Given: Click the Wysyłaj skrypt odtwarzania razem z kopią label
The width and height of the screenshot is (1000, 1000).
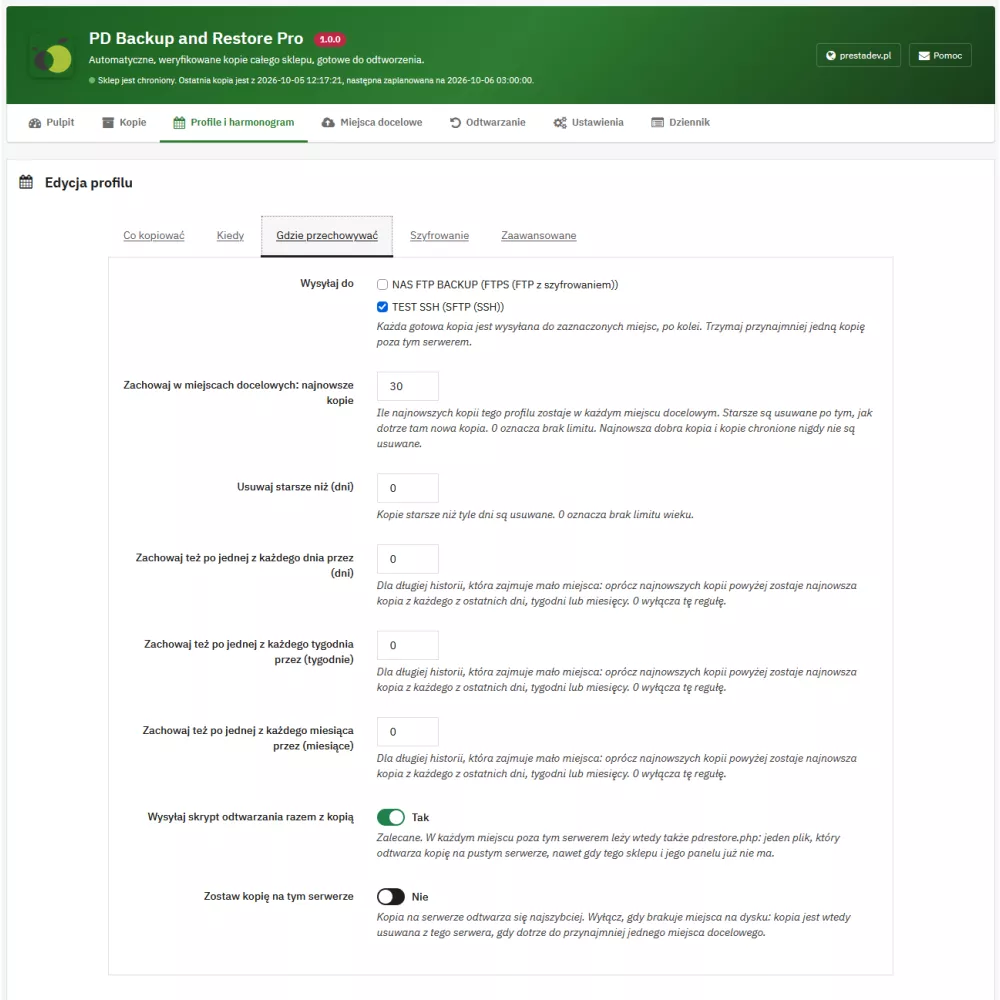Looking at the screenshot, I should tap(250, 817).
